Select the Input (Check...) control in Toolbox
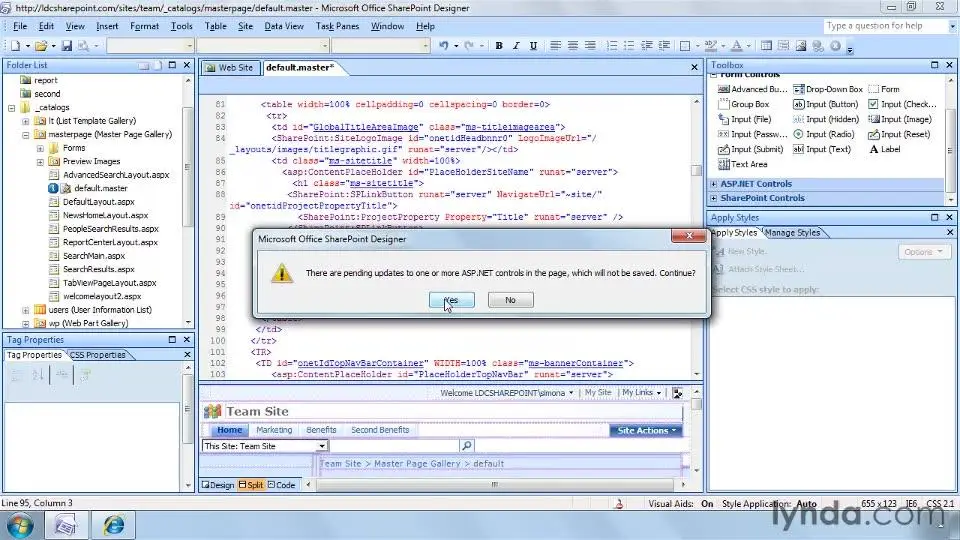This screenshot has height=540, width=960. 902,104
